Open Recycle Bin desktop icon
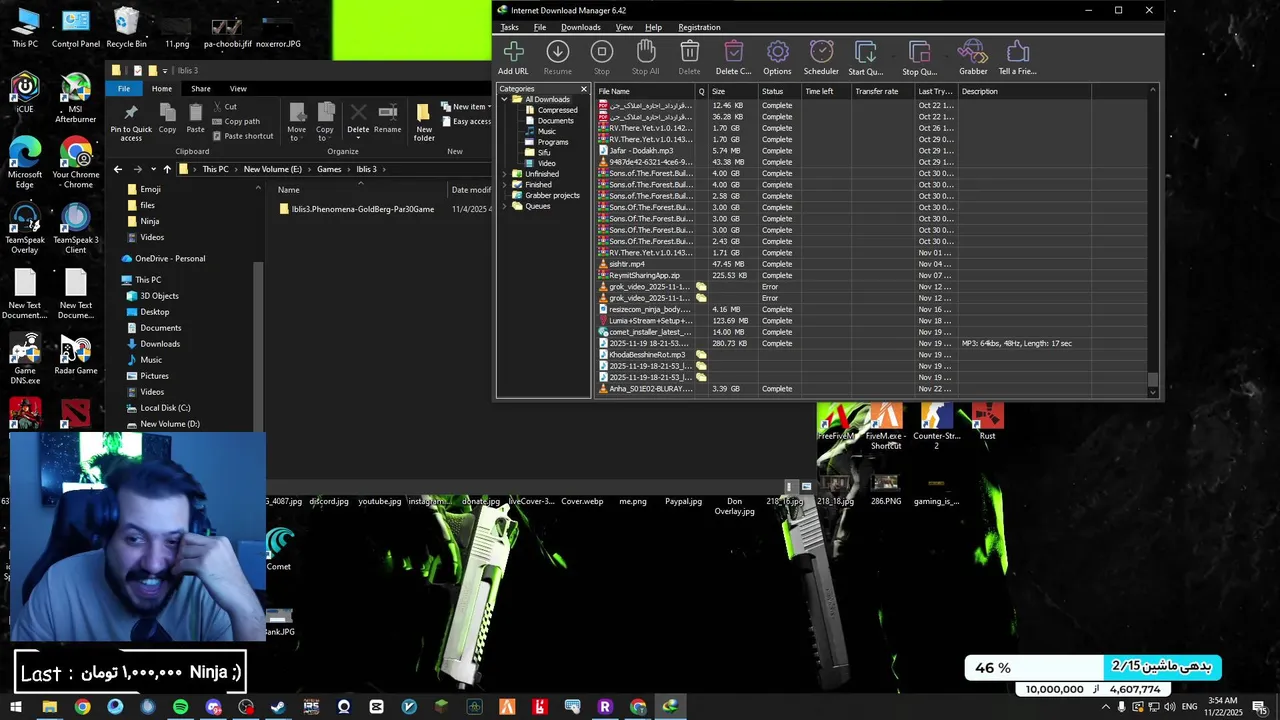Image resolution: width=1280 pixels, height=720 pixels. [126, 27]
